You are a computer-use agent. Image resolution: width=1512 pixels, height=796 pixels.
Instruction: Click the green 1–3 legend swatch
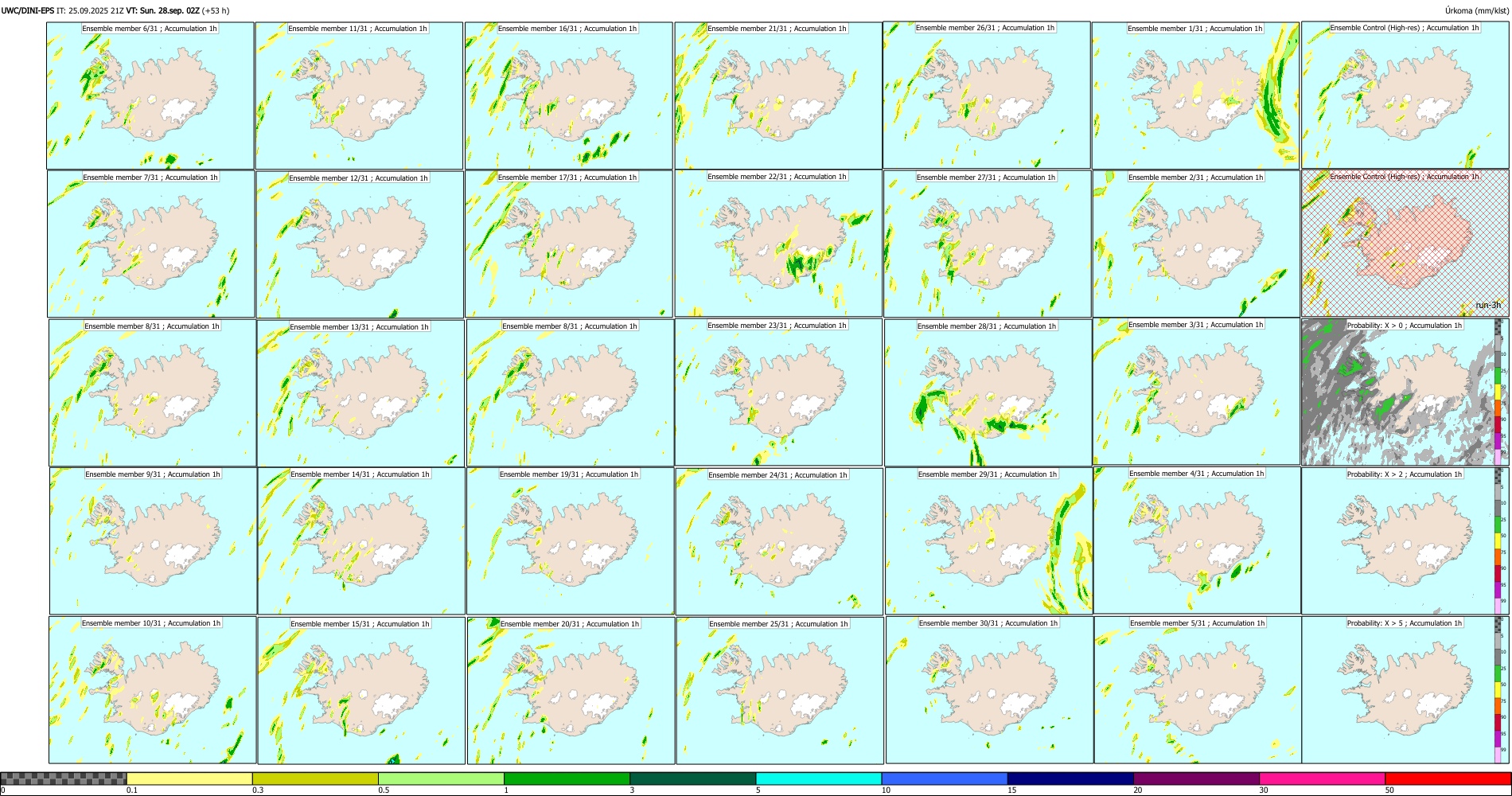point(567,778)
